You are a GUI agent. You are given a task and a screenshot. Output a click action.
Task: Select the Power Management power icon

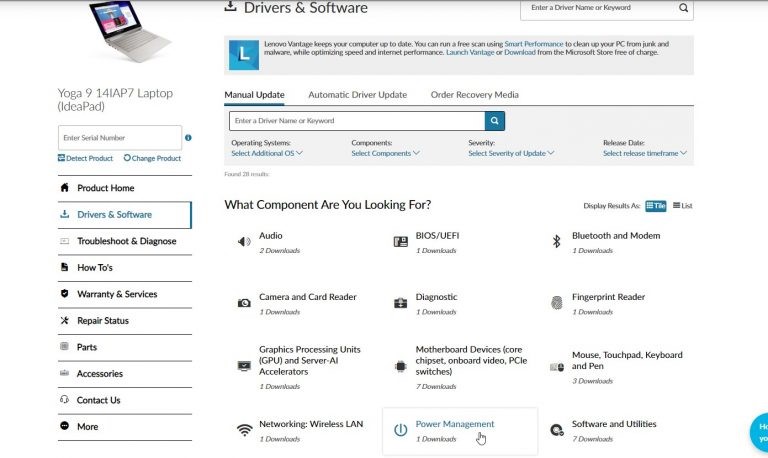click(x=400, y=430)
